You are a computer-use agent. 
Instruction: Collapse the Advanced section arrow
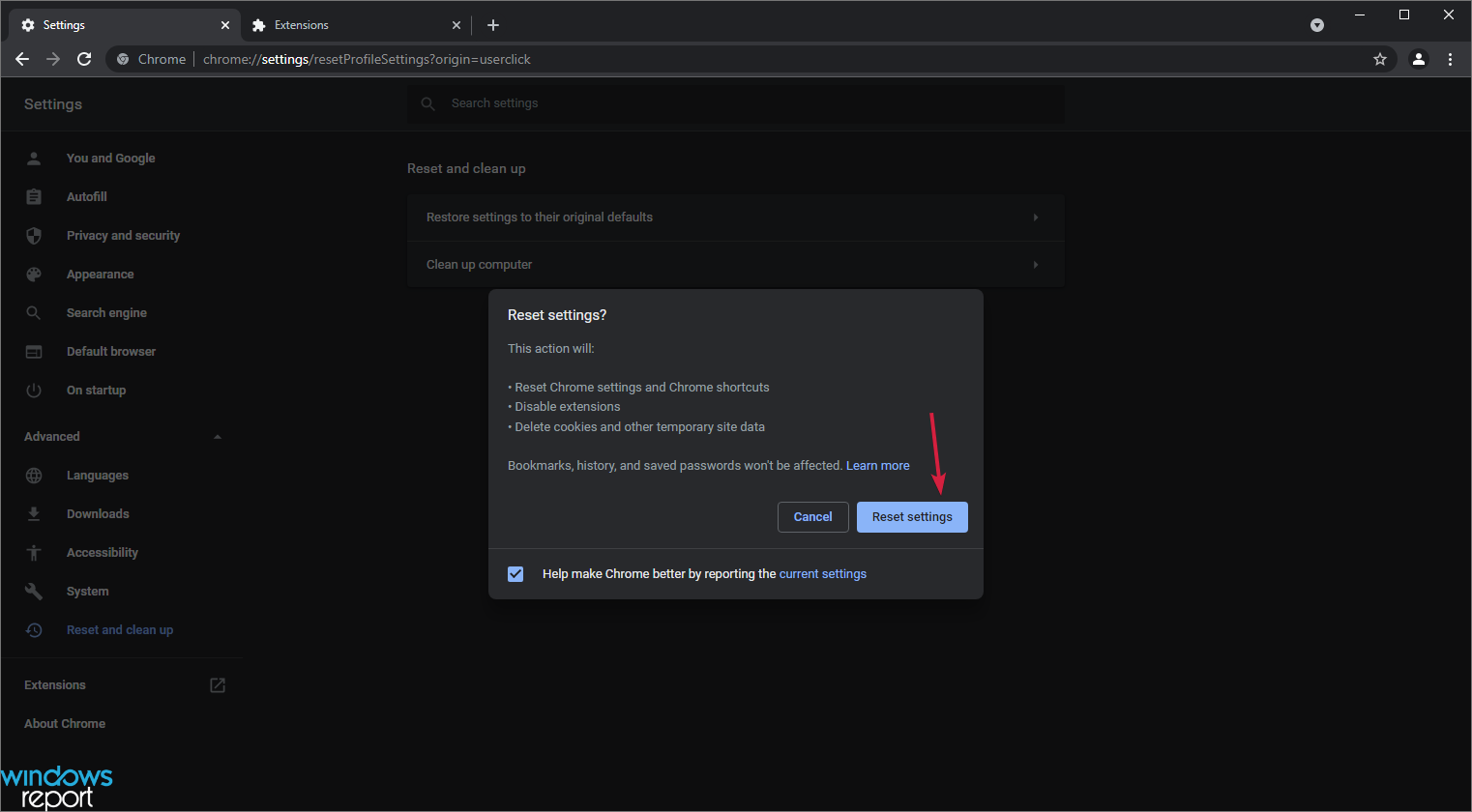coord(218,437)
